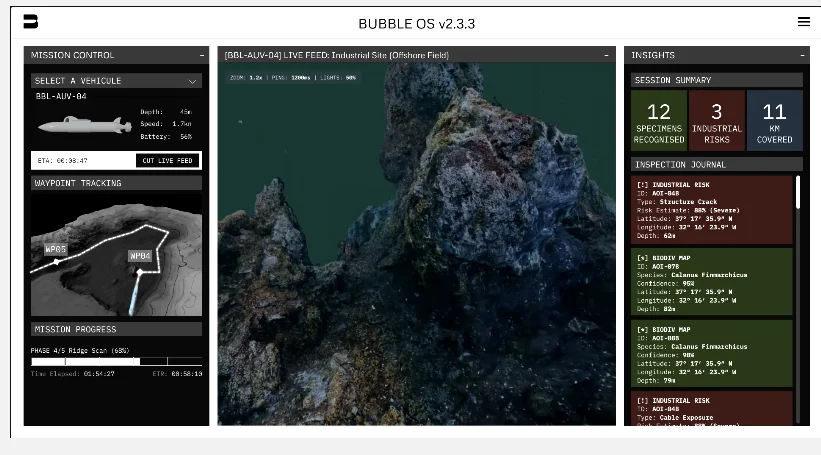This screenshot has height=455, width=821.
Task: Select the Structure Crack industrial risk entry
Action: coord(712,210)
